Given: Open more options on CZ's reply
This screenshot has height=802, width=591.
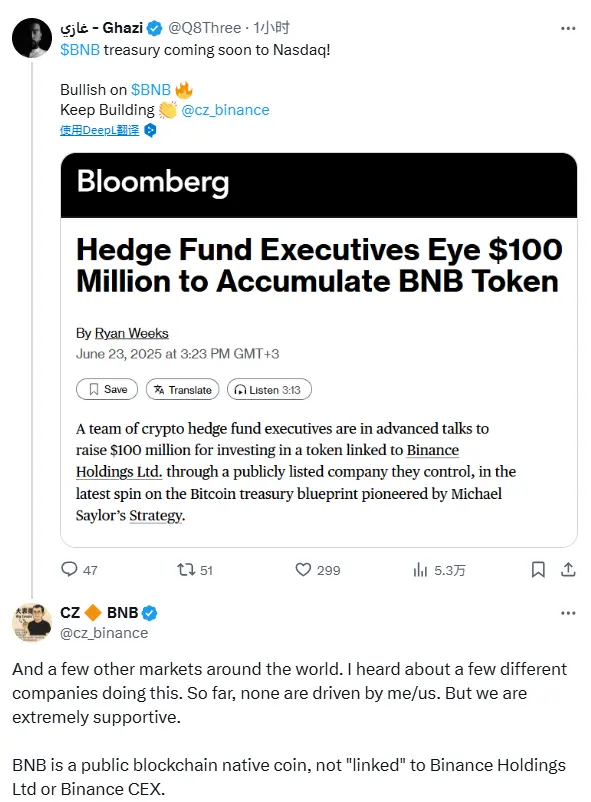Looking at the screenshot, I should 568,613.
